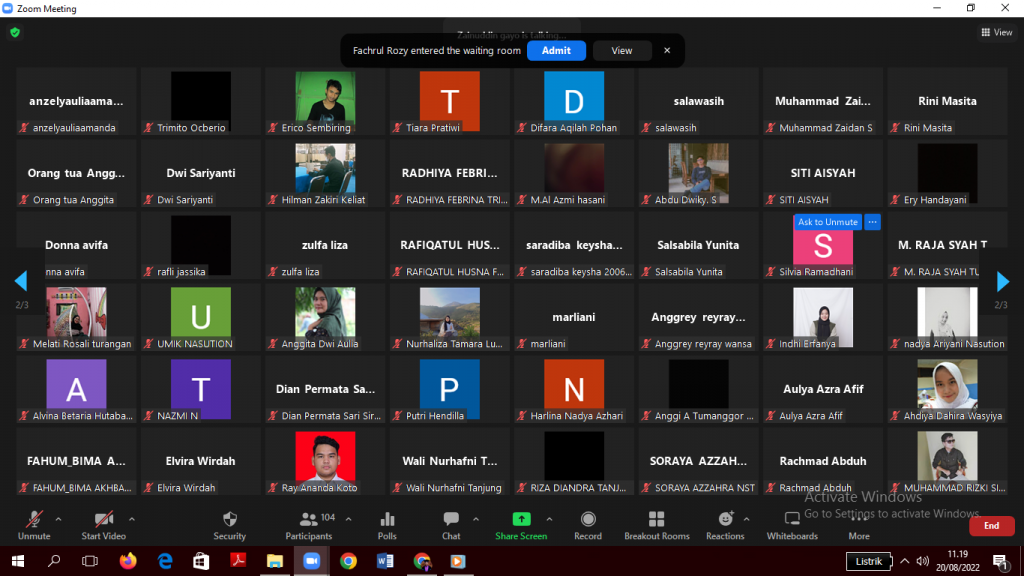The height and width of the screenshot is (576, 1024).
Task: Open the Security shield options
Action: click(229, 519)
